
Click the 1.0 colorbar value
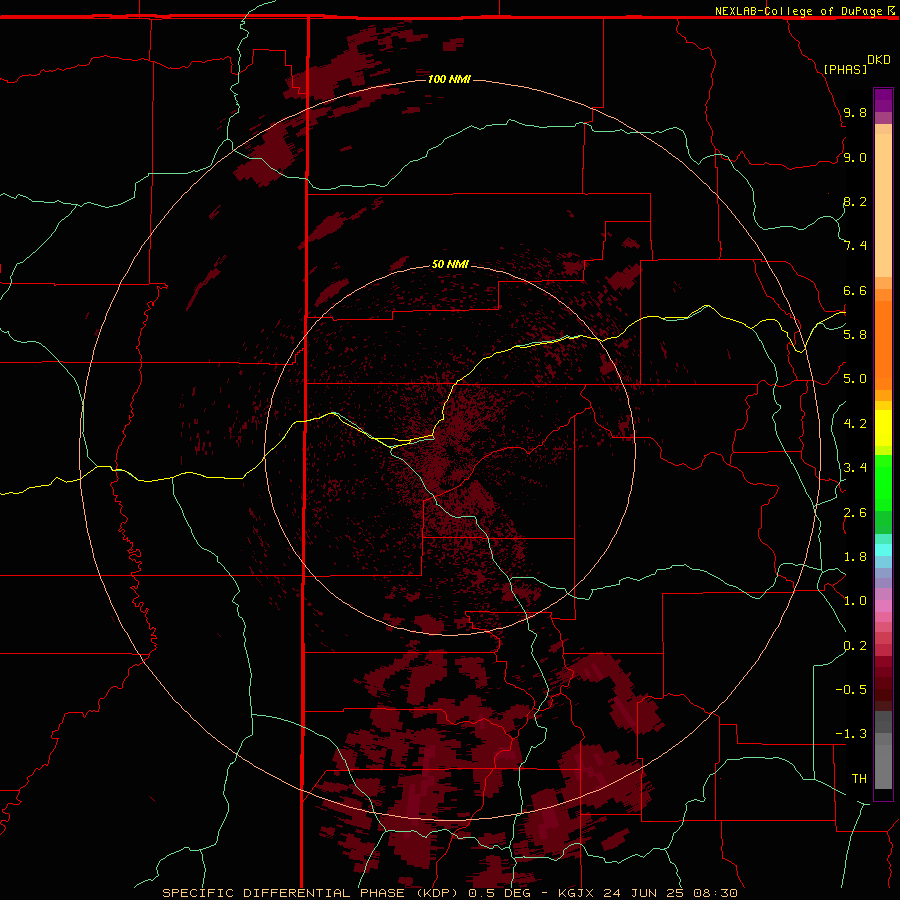click(855, 601)
